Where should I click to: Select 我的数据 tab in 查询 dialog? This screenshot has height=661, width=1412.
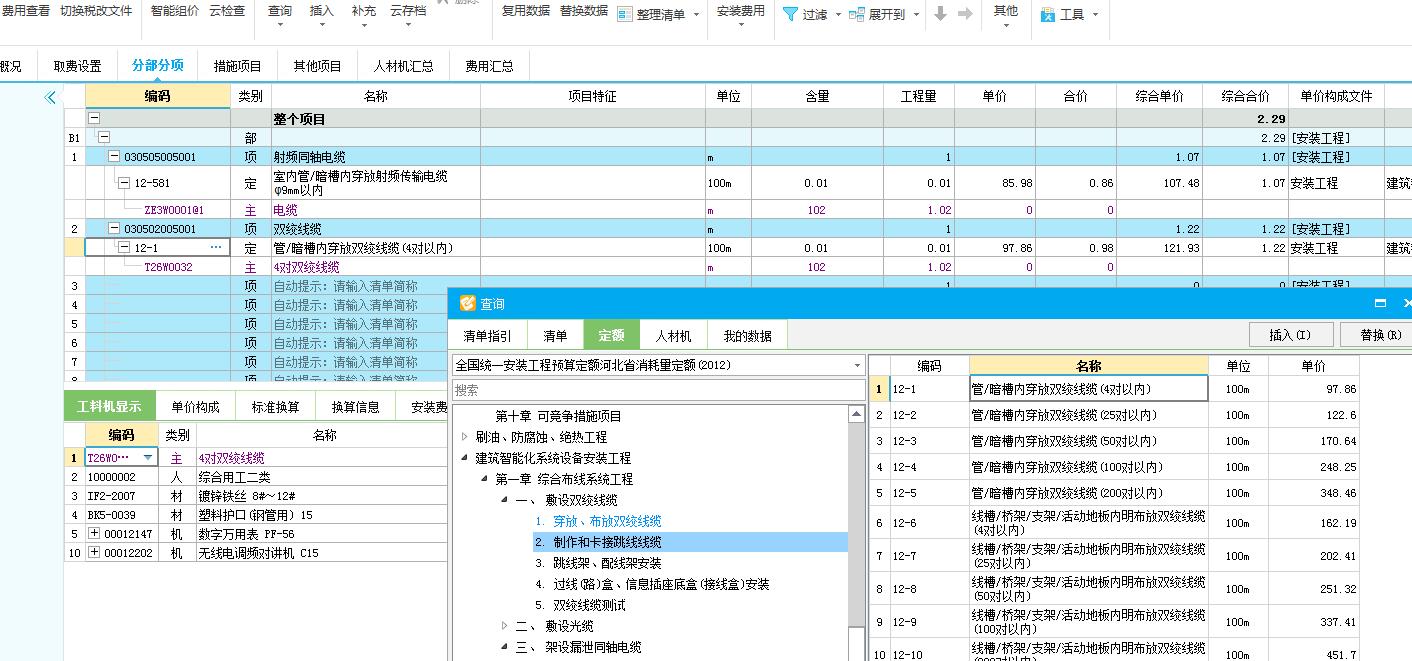748,336
